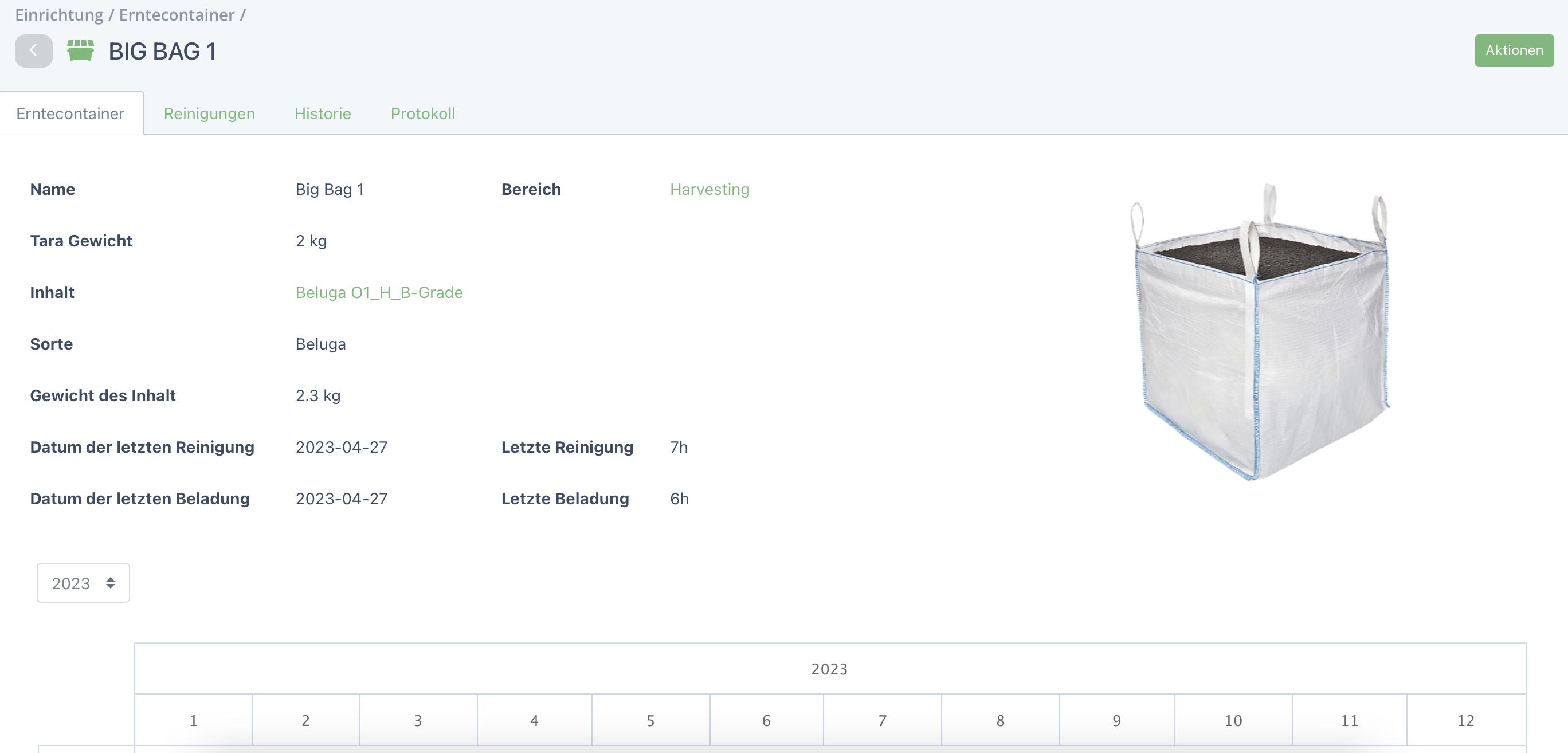The width and height of the screenshot is (1568, 753).
Task: Click the 'Bereich' label
Action: [531, 189]
